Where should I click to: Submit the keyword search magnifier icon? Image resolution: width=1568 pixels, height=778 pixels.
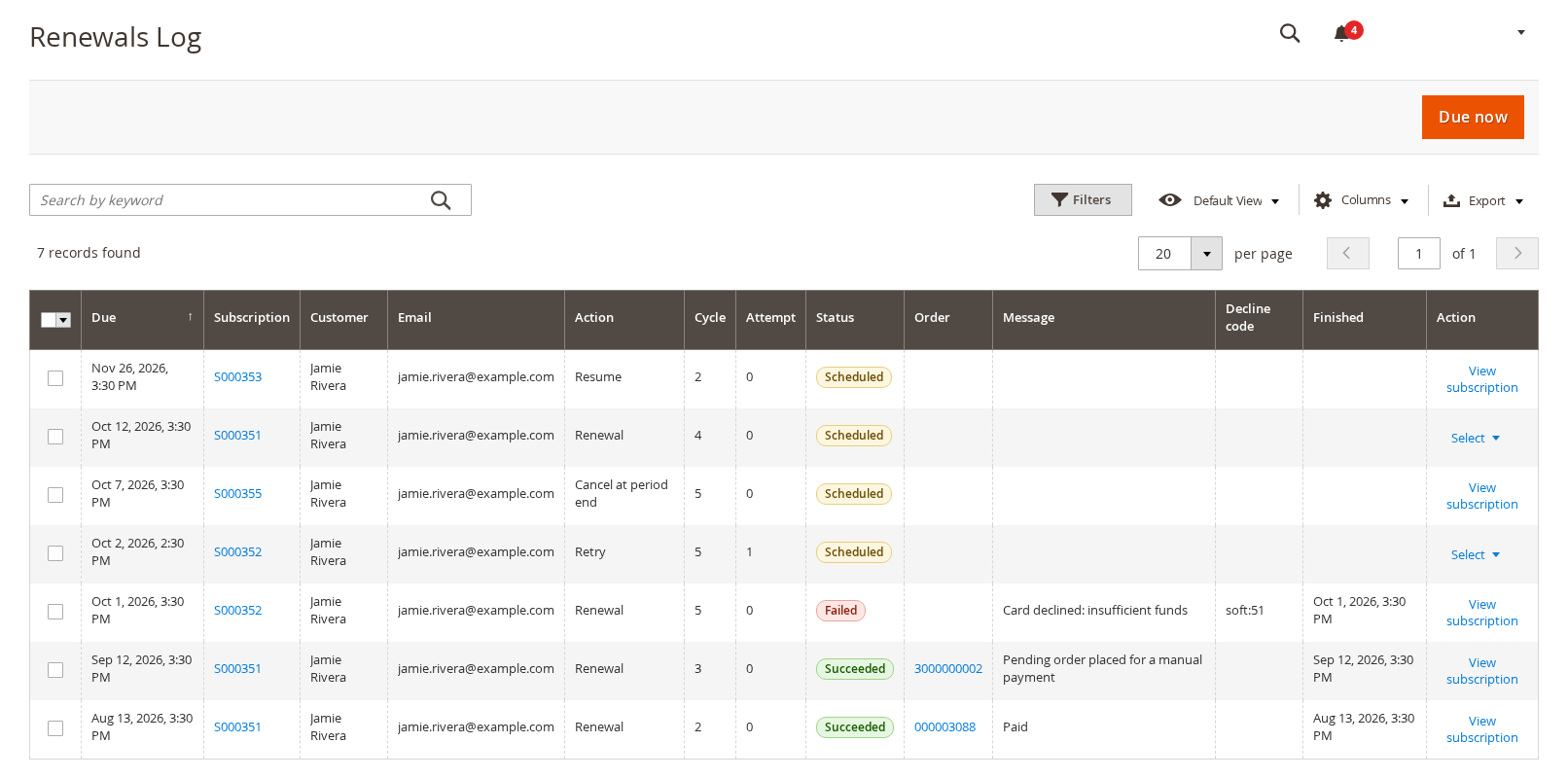click(x=441, y=200)
